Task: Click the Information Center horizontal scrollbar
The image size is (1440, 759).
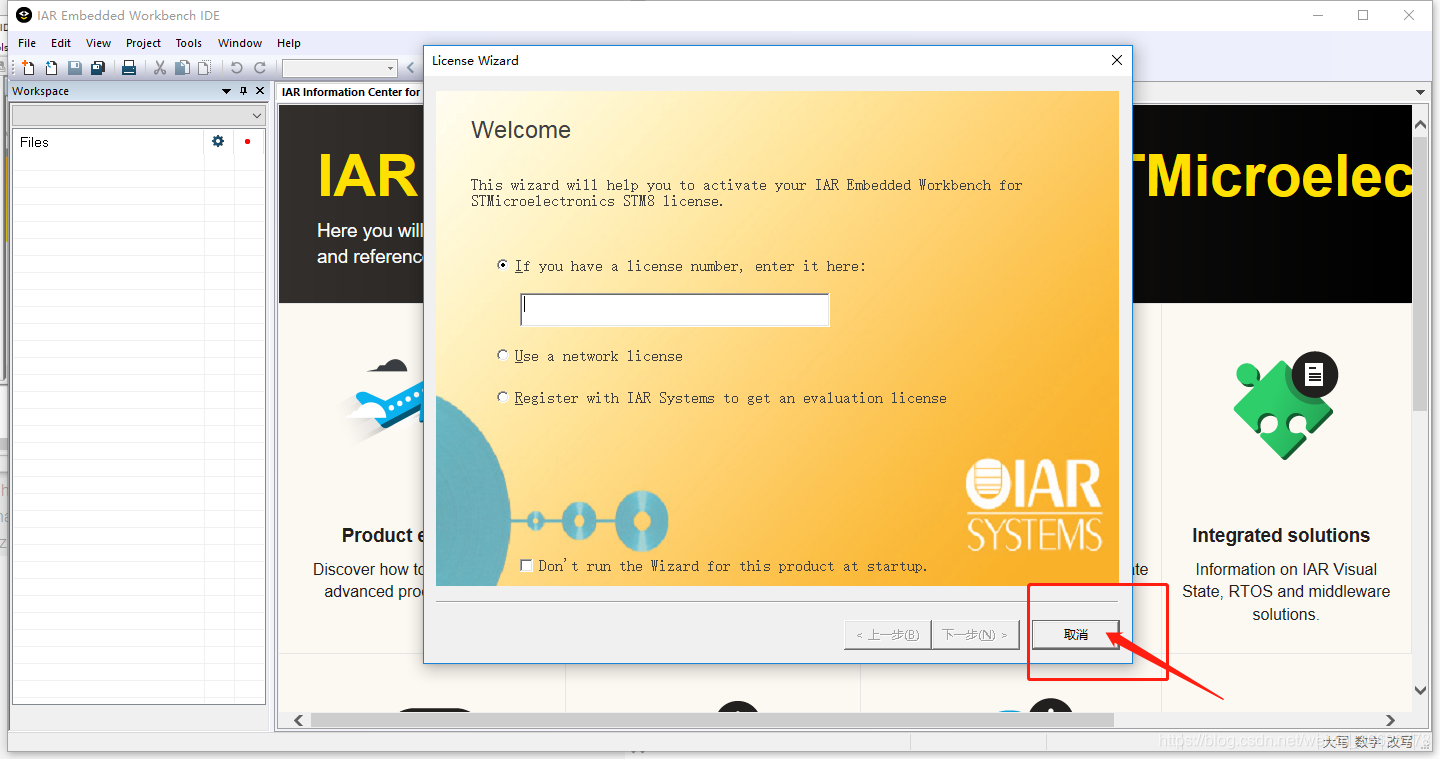Action: [712, 720]
